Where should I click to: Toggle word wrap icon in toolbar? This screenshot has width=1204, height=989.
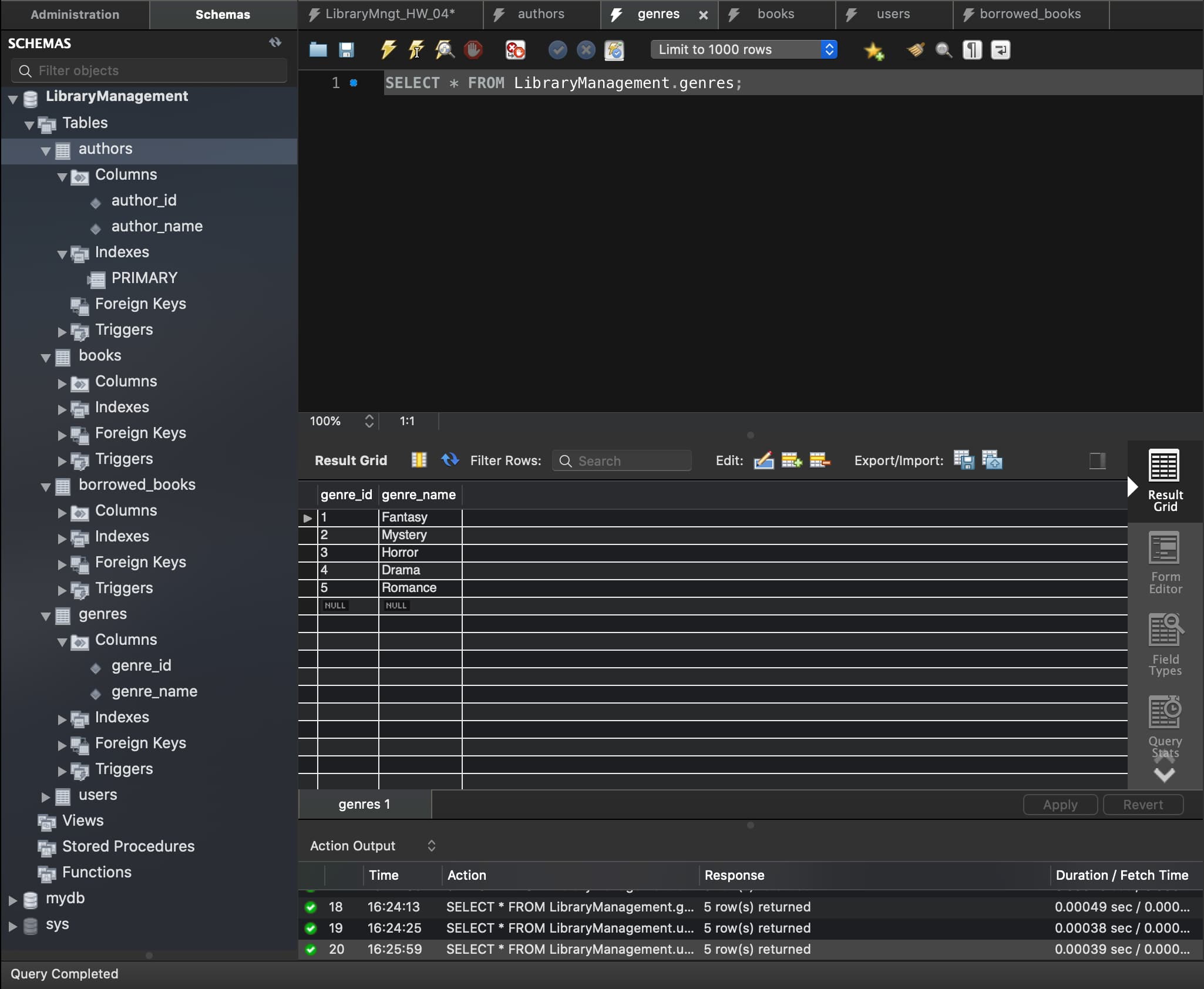(x=1000, y=50)
